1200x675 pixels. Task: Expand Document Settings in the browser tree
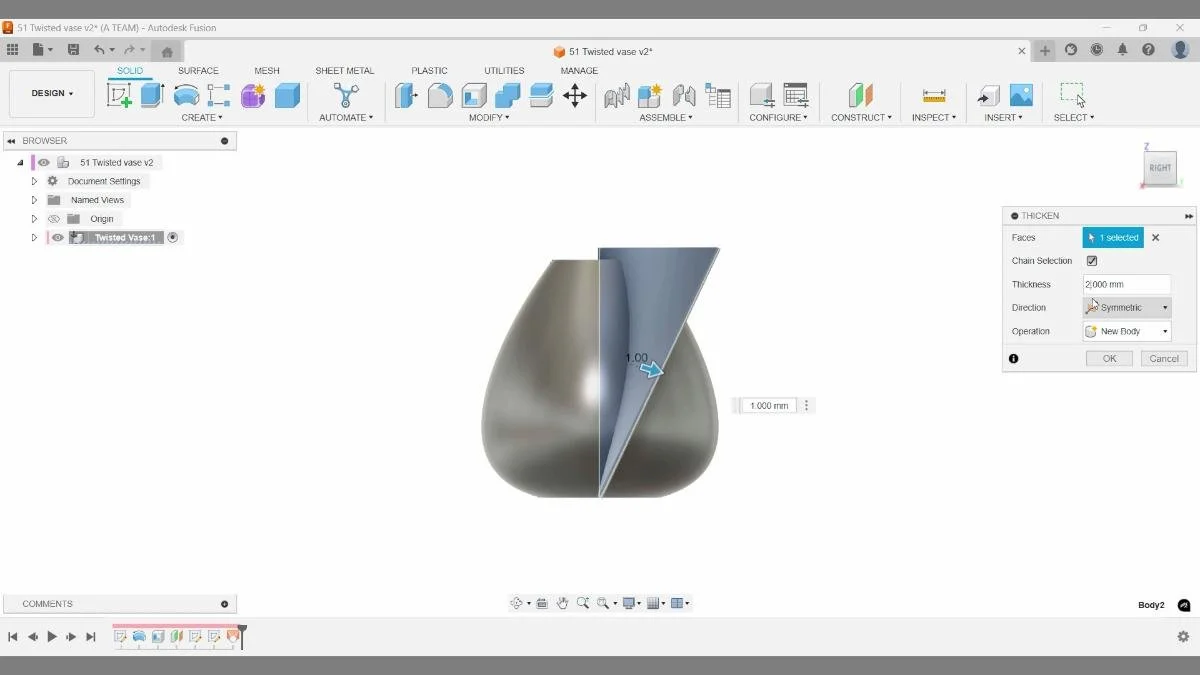(34, 181)
